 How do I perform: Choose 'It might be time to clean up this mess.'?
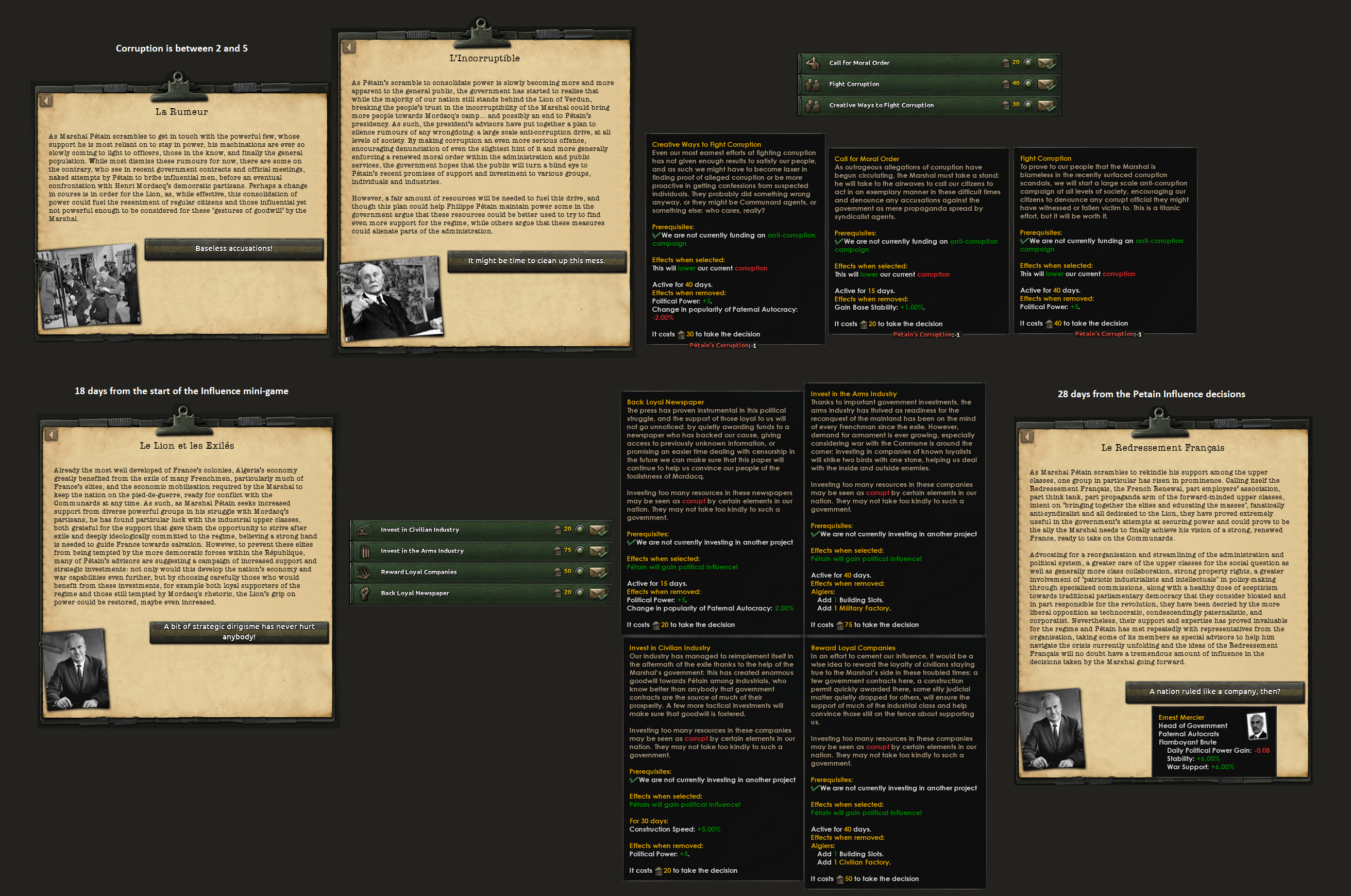pos(536,261)
